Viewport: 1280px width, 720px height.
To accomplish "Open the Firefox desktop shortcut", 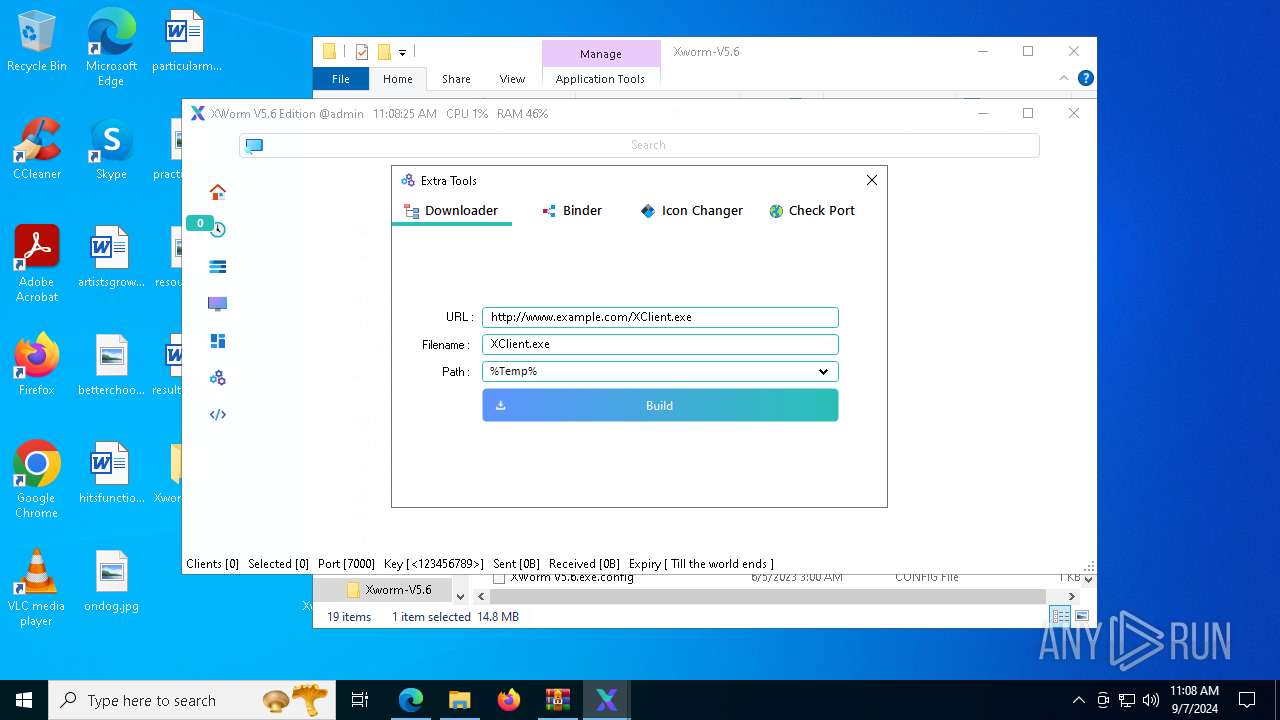I will click(x=37, y=366).
